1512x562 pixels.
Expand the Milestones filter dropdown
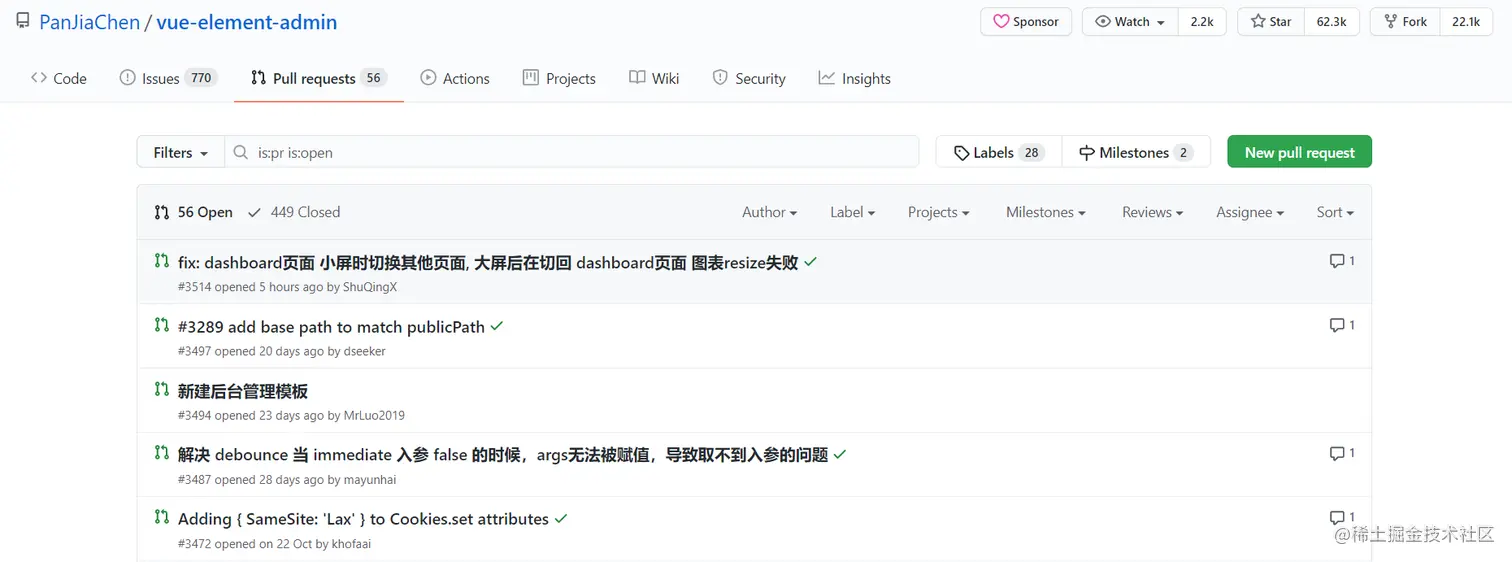[x=1046, y=212]
